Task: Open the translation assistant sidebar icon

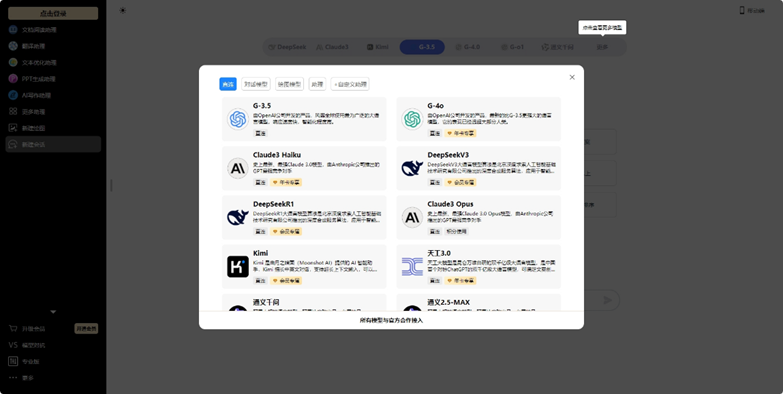Action: [13, 46]
